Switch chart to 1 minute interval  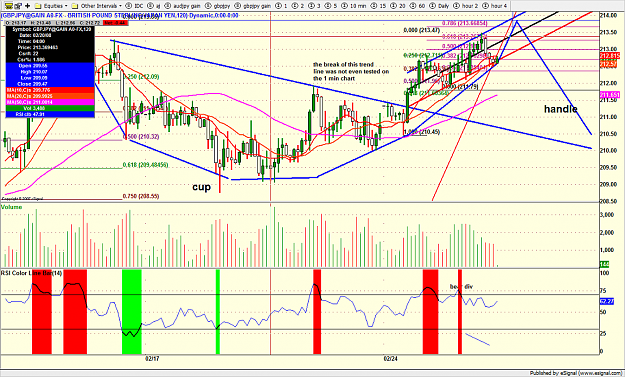281,6
